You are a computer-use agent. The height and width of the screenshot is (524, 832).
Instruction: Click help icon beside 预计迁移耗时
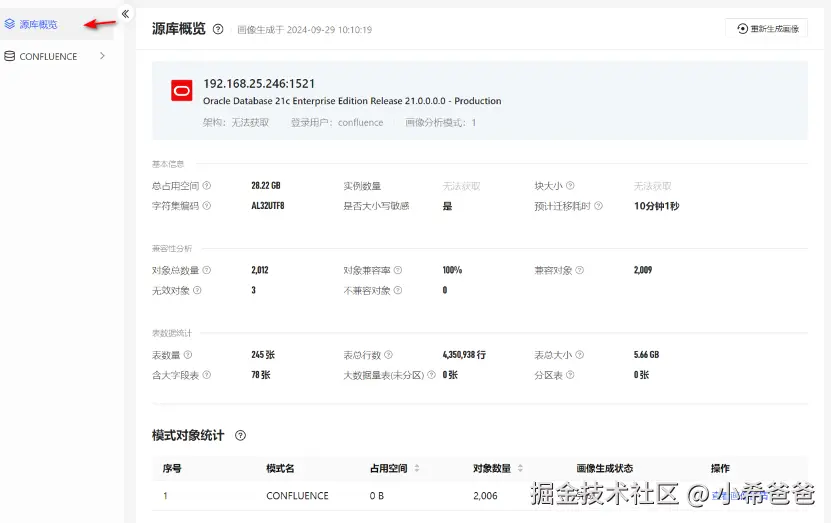tap(598, 206)
